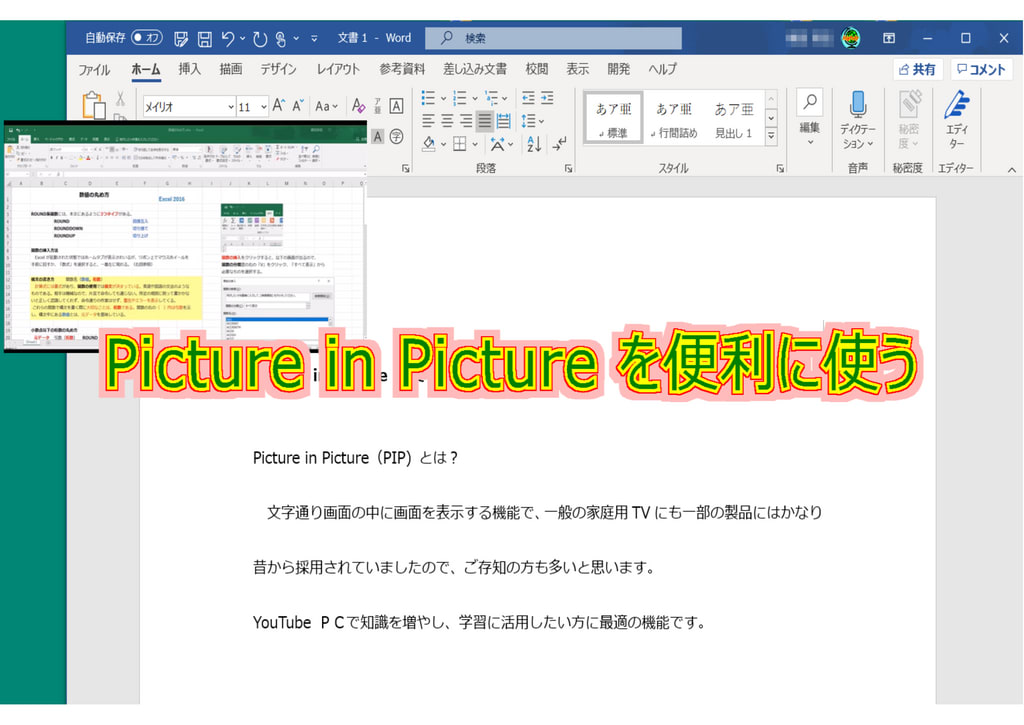Screen dimensions: 1024x725
Task: Click the multilevel list icon
Action: [492, 99]
